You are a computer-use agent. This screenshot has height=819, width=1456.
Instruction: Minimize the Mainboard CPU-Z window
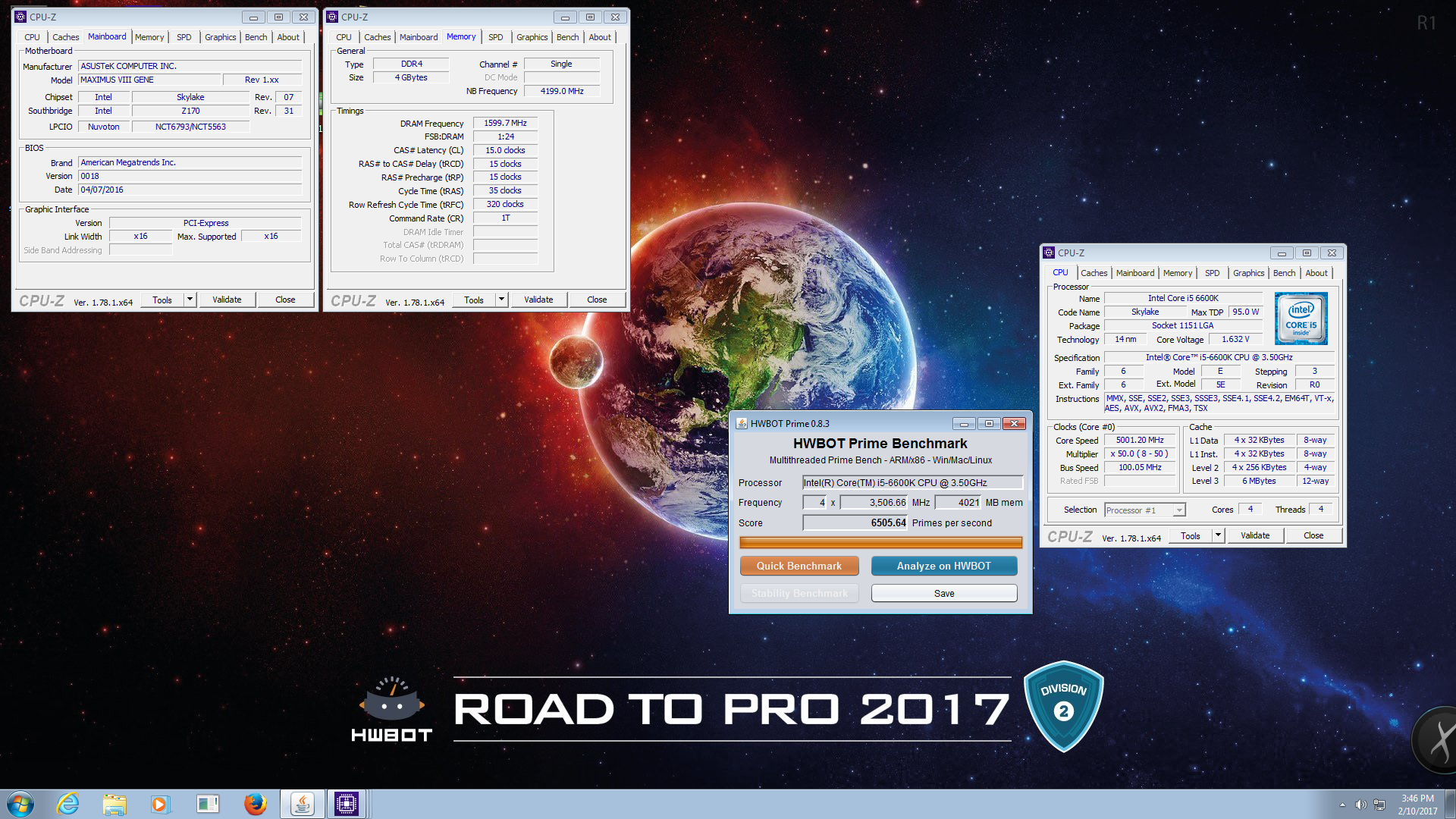click(x=253, y=17)
